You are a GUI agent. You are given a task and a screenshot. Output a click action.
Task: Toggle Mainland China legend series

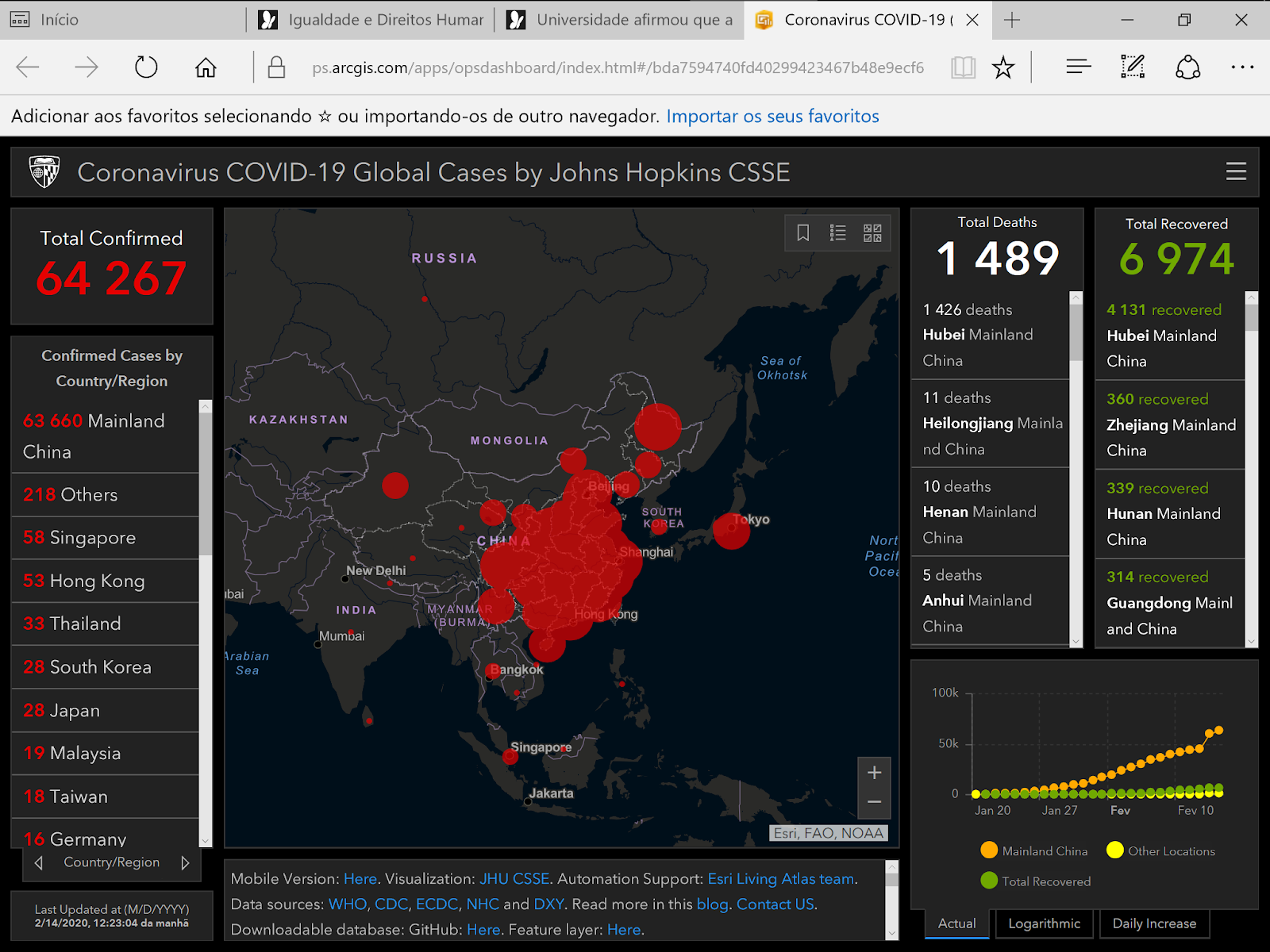coord(1034,850)
